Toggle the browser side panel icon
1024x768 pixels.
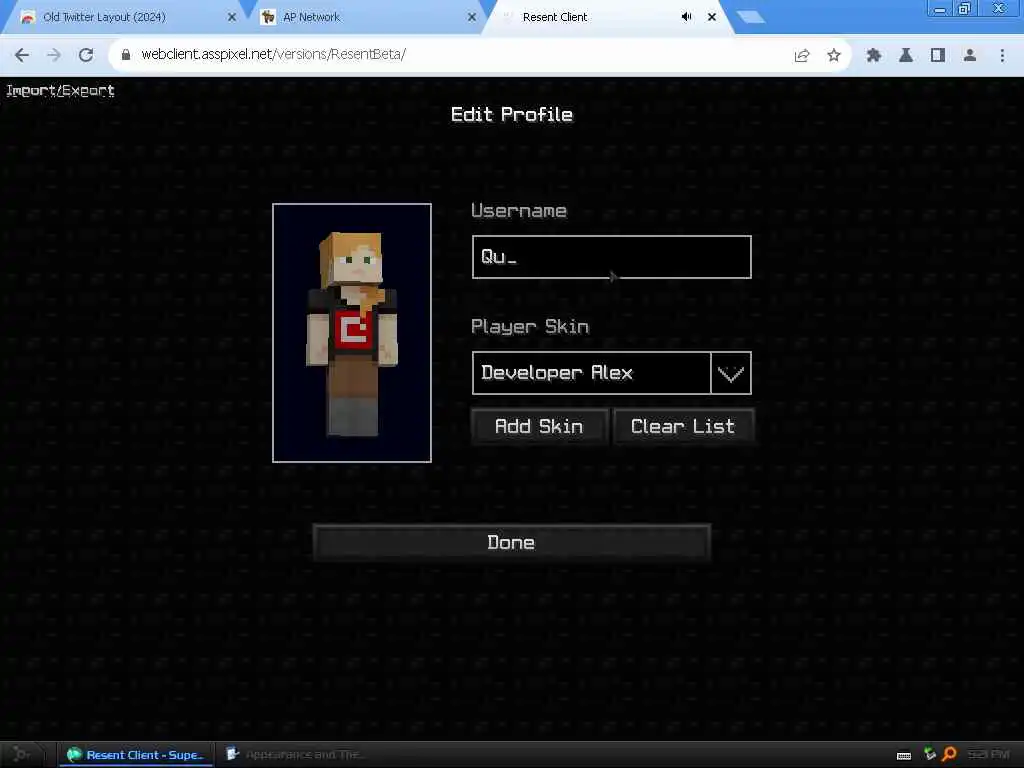(938, 56)
